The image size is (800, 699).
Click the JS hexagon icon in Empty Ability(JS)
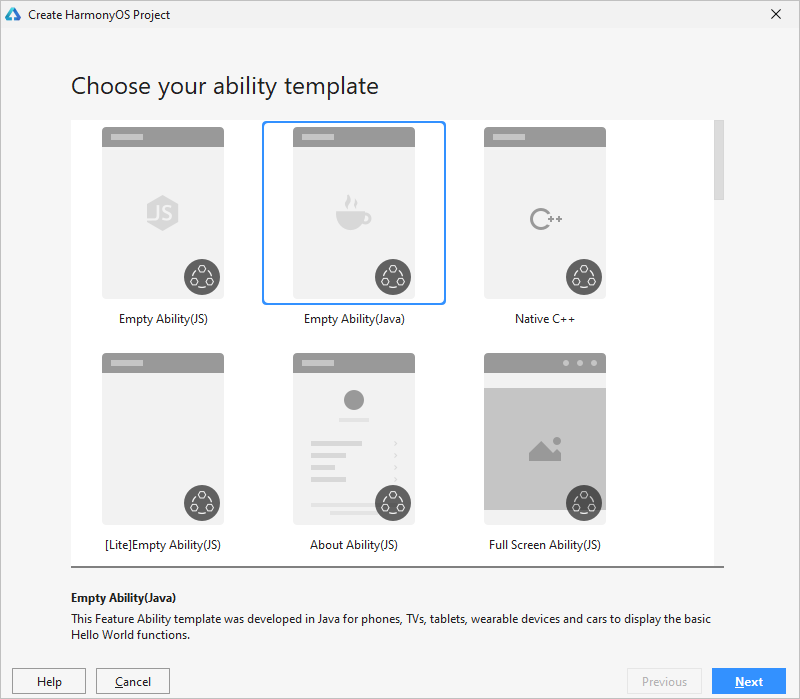tap(163, 213)
